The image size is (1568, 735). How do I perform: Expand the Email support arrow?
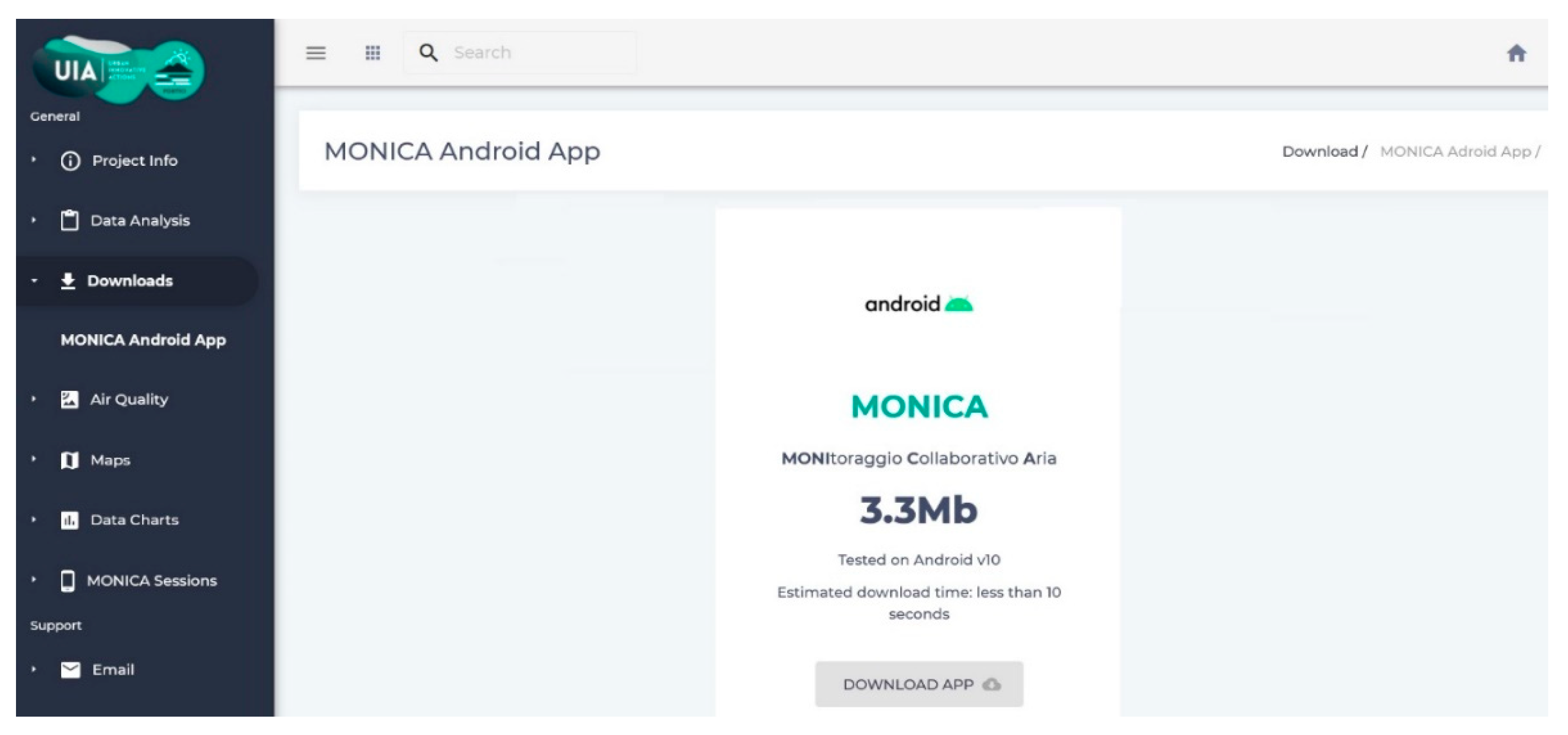(34, 669)
